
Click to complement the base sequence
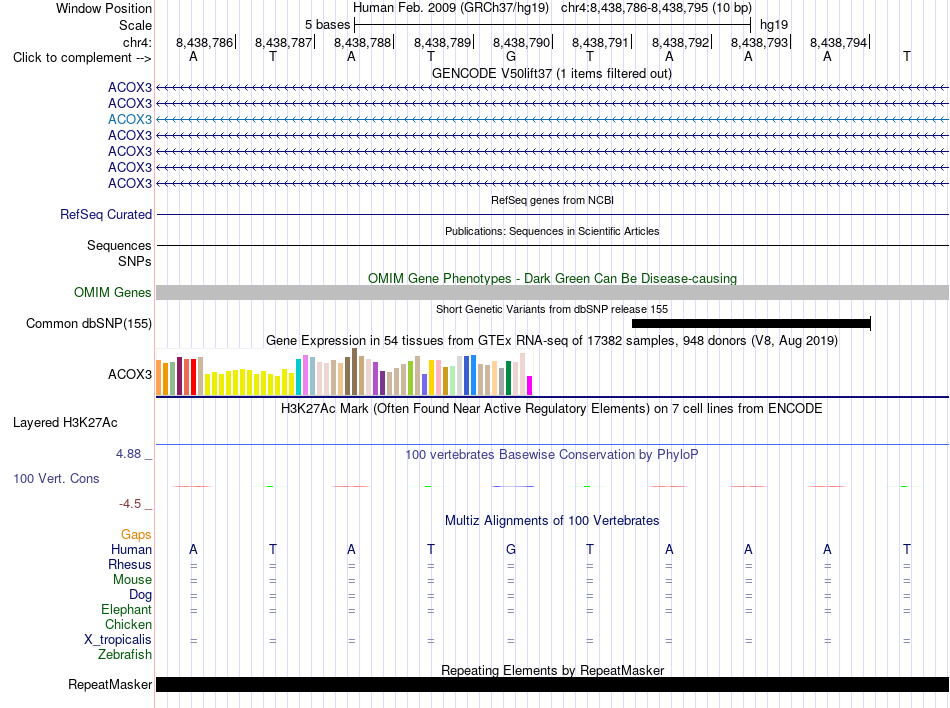click(82, 58)
